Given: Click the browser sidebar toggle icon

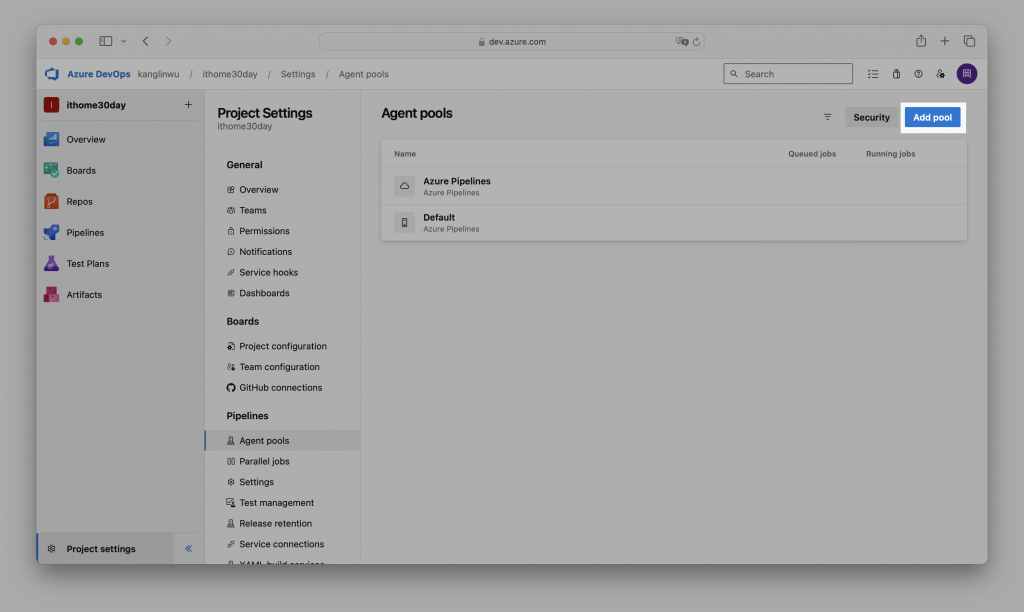Looking at the screenshot, I should coord(106,41).
